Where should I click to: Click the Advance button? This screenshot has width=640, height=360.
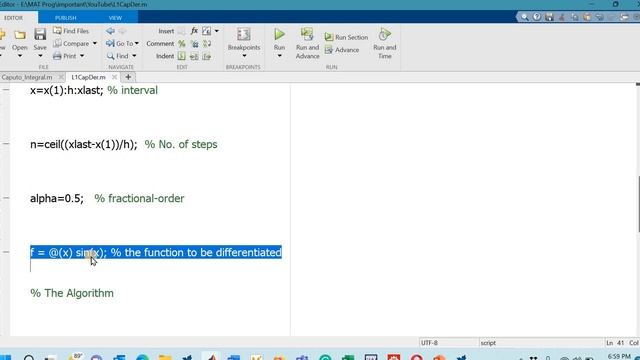342,50
